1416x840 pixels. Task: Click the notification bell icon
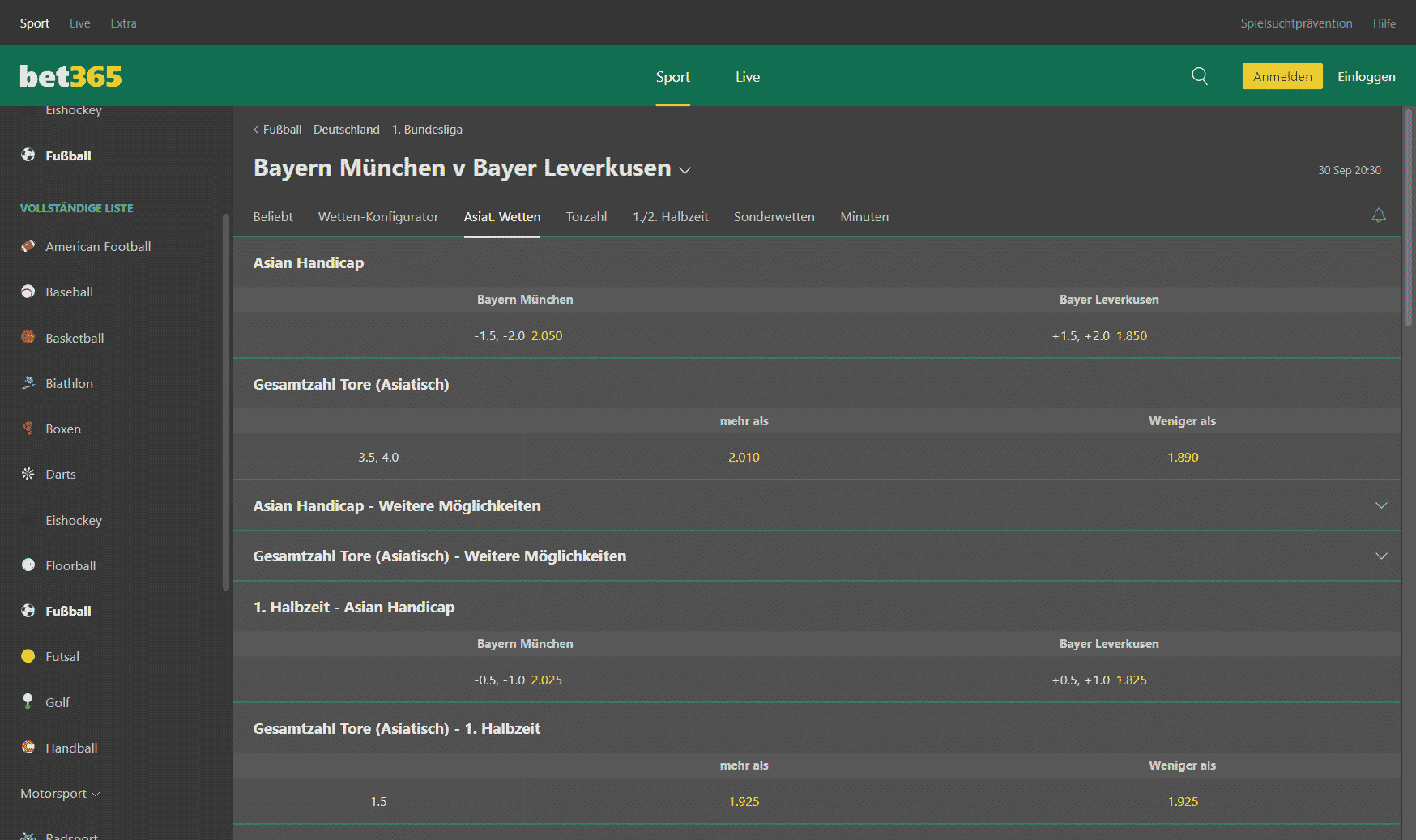click(1379, 215)
